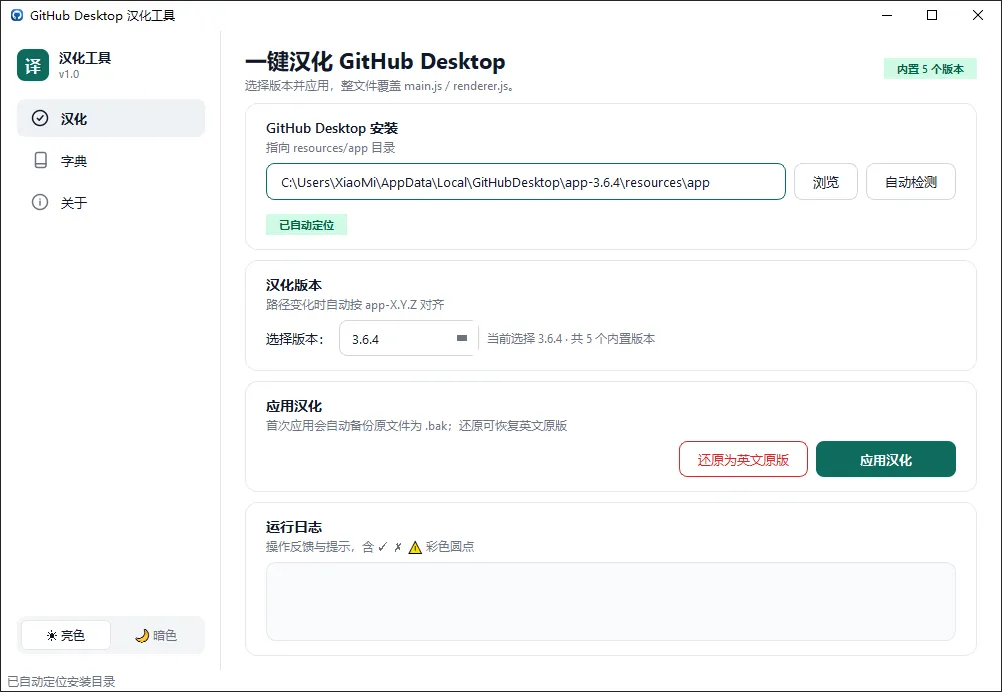The width and height of the screenshot is (1002, 692).
Task: Click the 汉化工具 sidebar app name
Action: pos(85,58)
